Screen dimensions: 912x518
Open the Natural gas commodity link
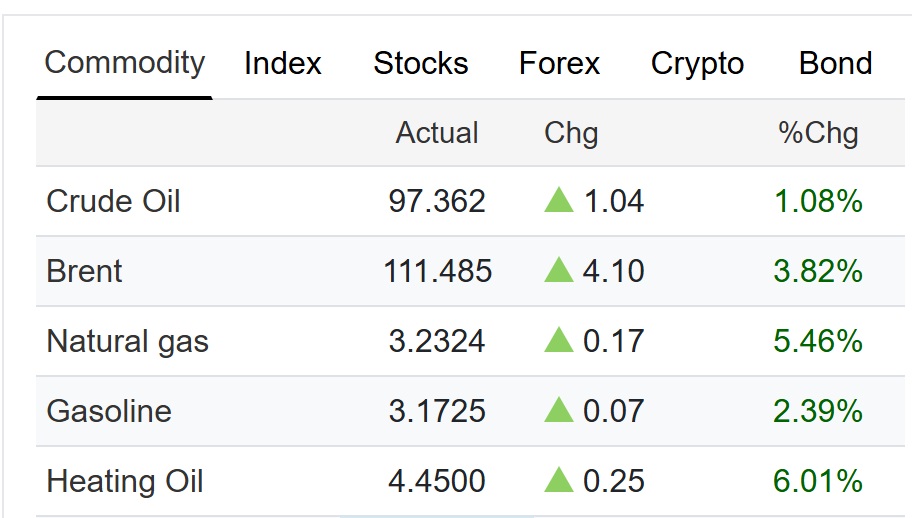pos(127,341)
